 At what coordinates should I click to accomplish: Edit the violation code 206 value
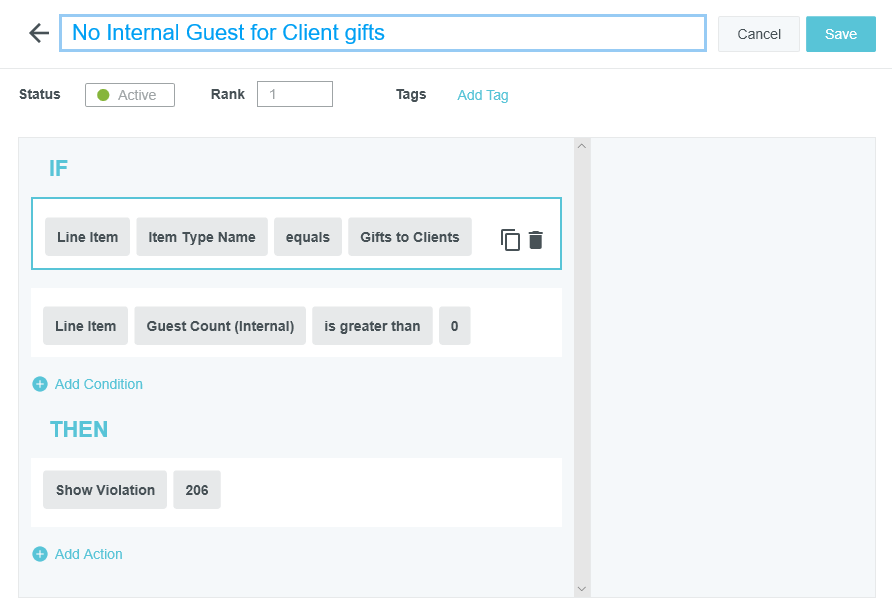coord(197,490)
